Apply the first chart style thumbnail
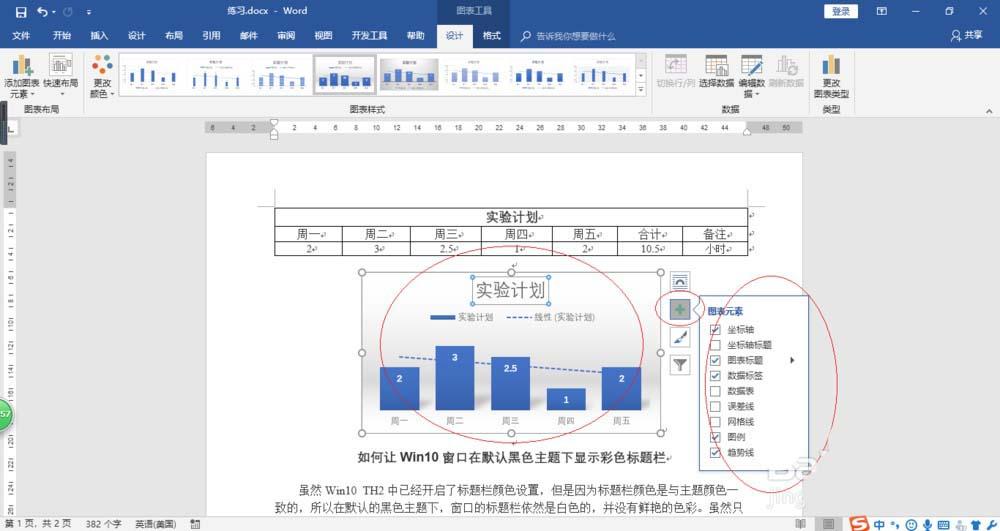 (152, 75)
